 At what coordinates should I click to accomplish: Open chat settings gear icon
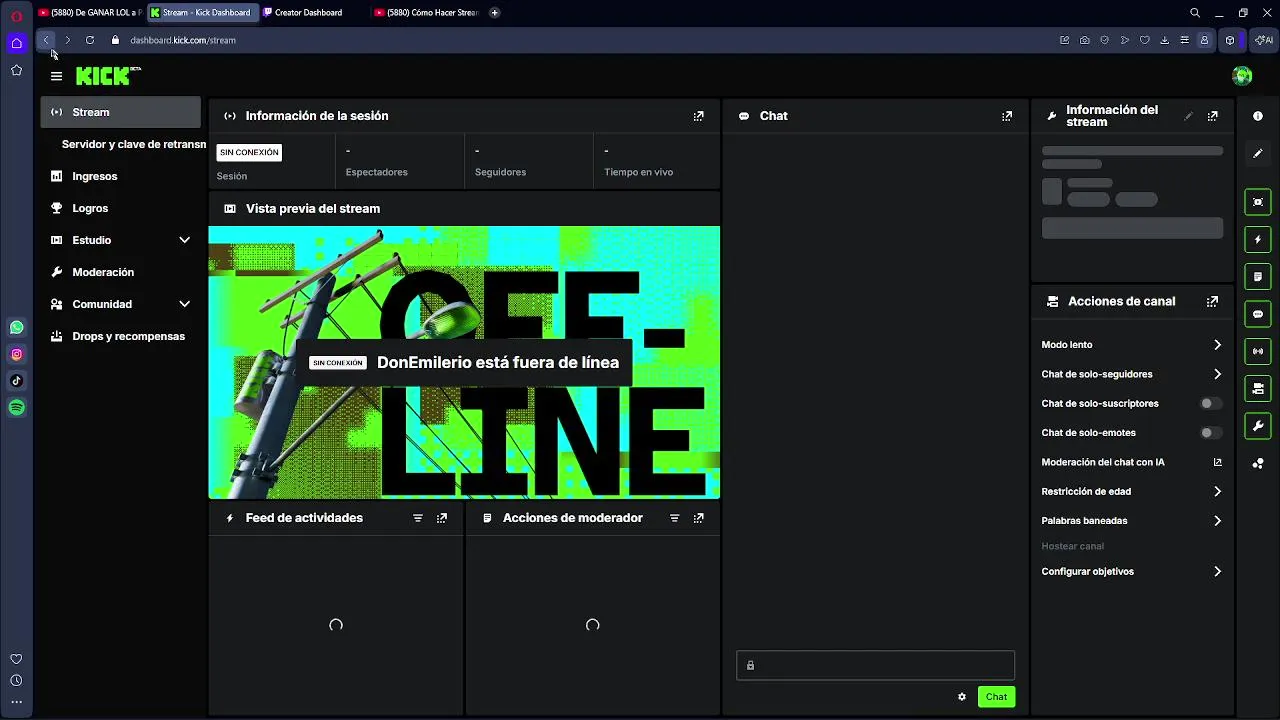[962, 697]
